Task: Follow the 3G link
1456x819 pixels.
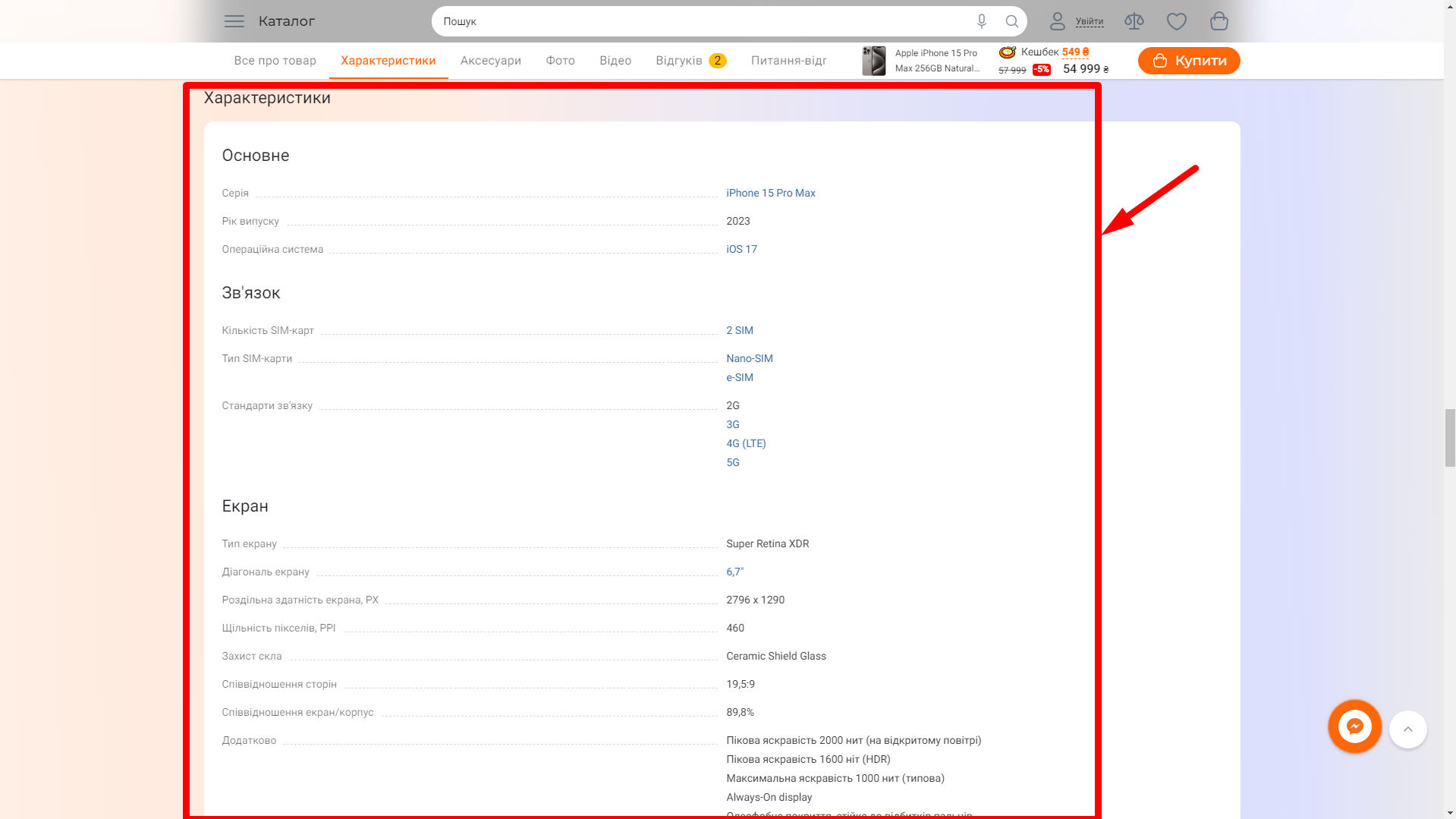Action: [732, 424]
